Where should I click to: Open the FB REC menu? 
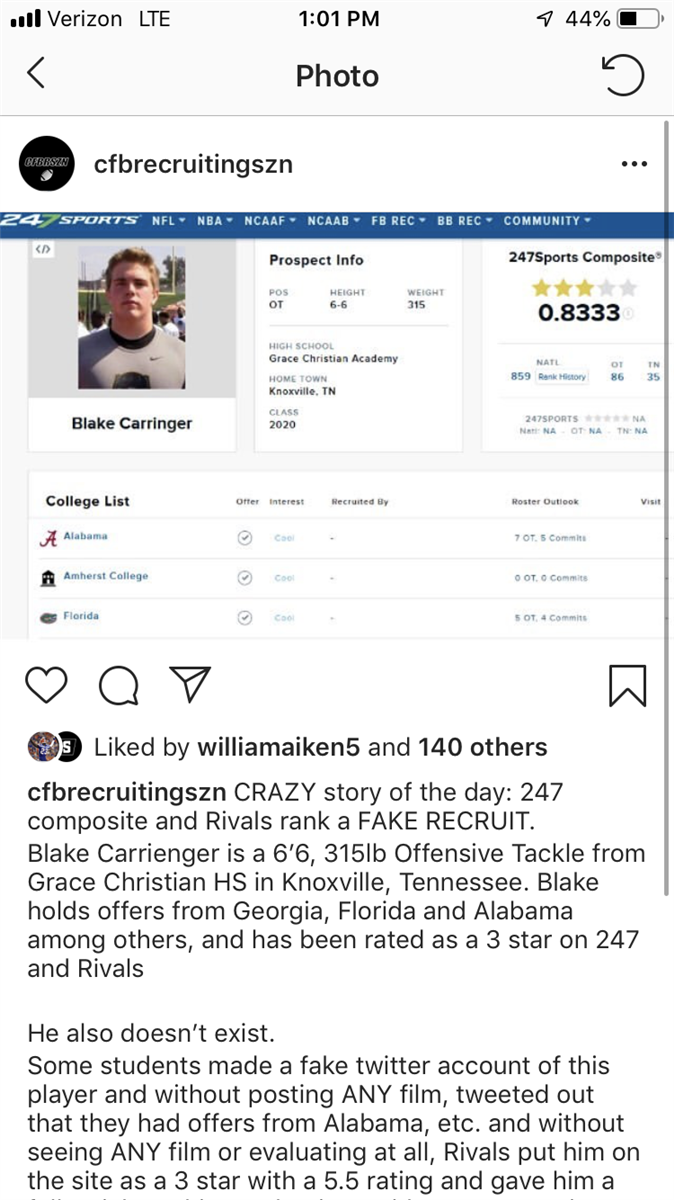398,221
